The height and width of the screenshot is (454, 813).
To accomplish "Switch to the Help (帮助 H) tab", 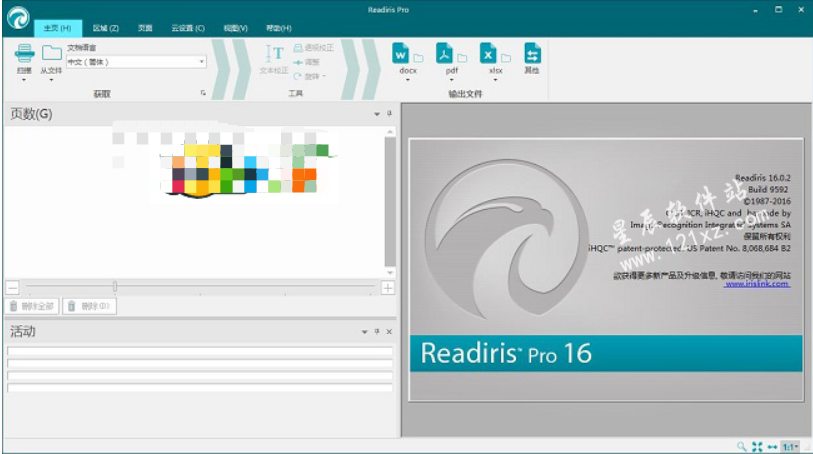I will (x=279, y=28).
